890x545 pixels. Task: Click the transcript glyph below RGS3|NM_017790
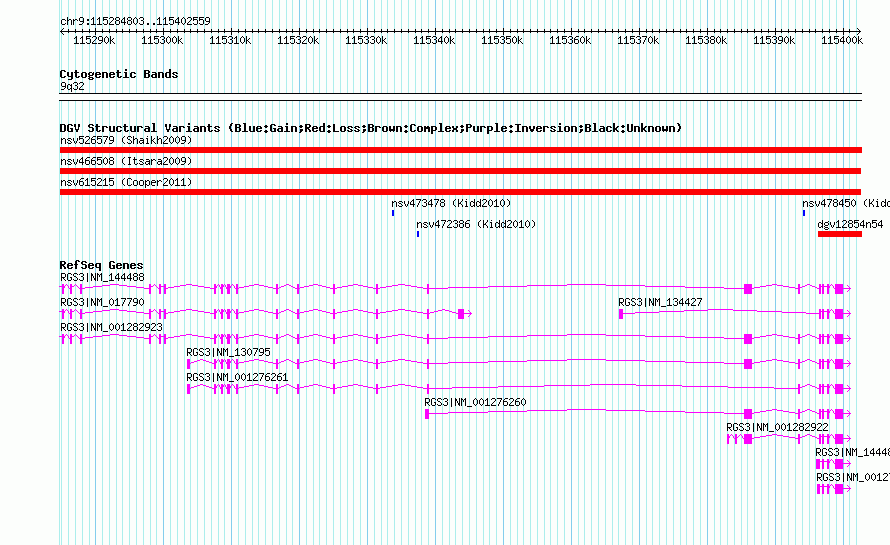point(266,314)
